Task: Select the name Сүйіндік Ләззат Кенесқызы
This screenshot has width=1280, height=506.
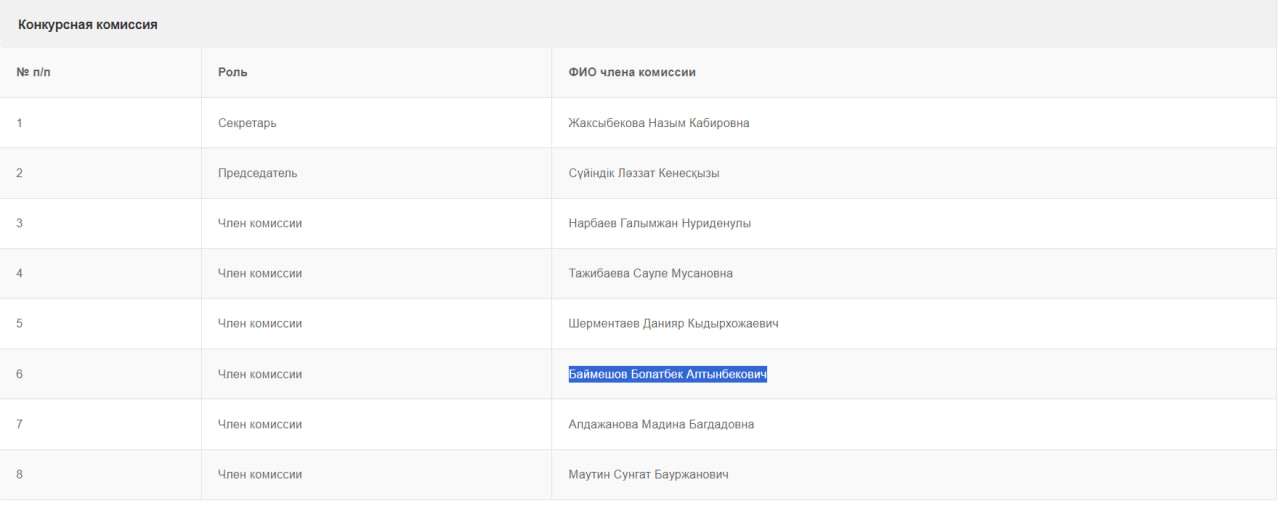Action: [643, 173]
